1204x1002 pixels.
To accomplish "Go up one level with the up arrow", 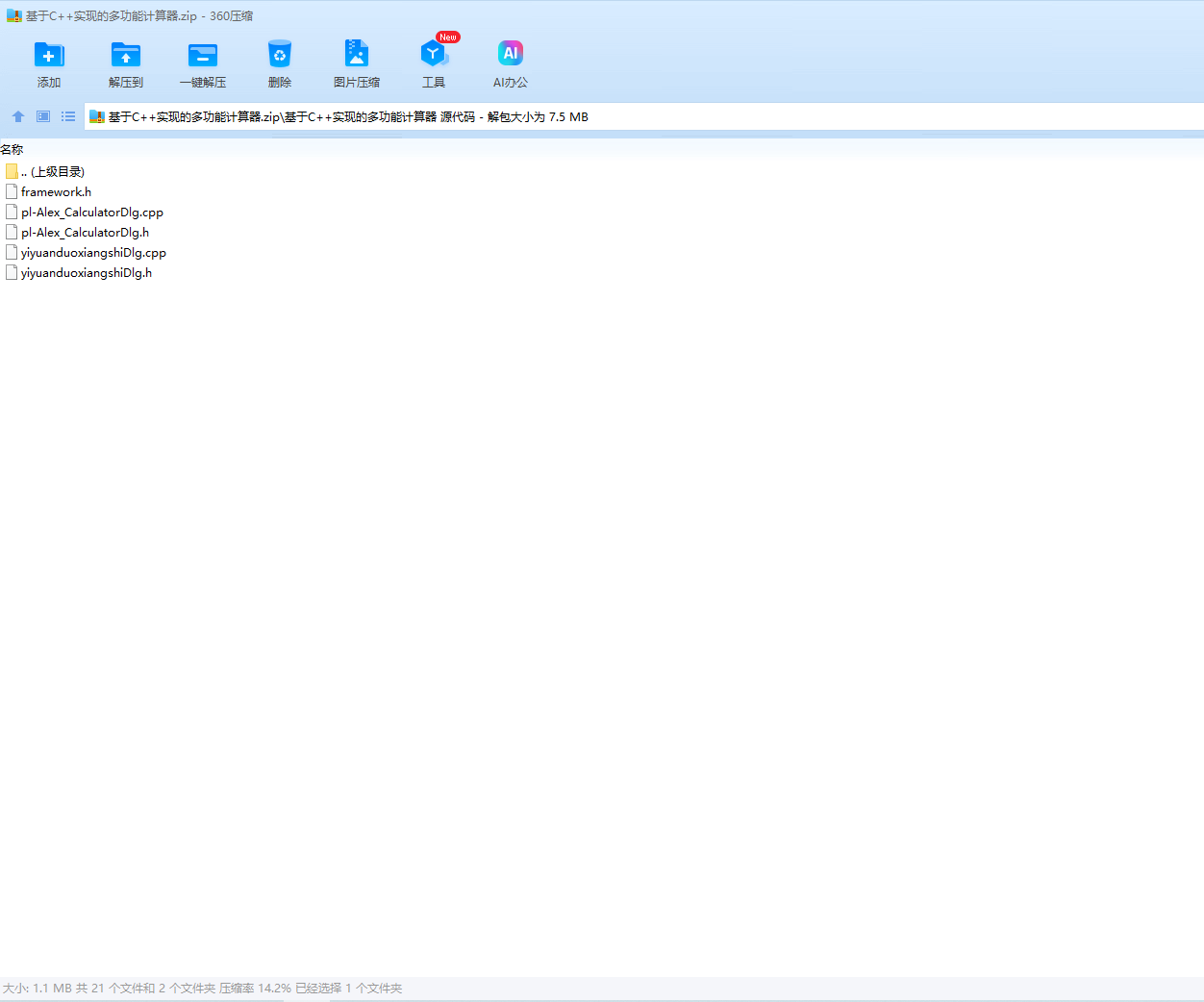I will coord(18,116).
